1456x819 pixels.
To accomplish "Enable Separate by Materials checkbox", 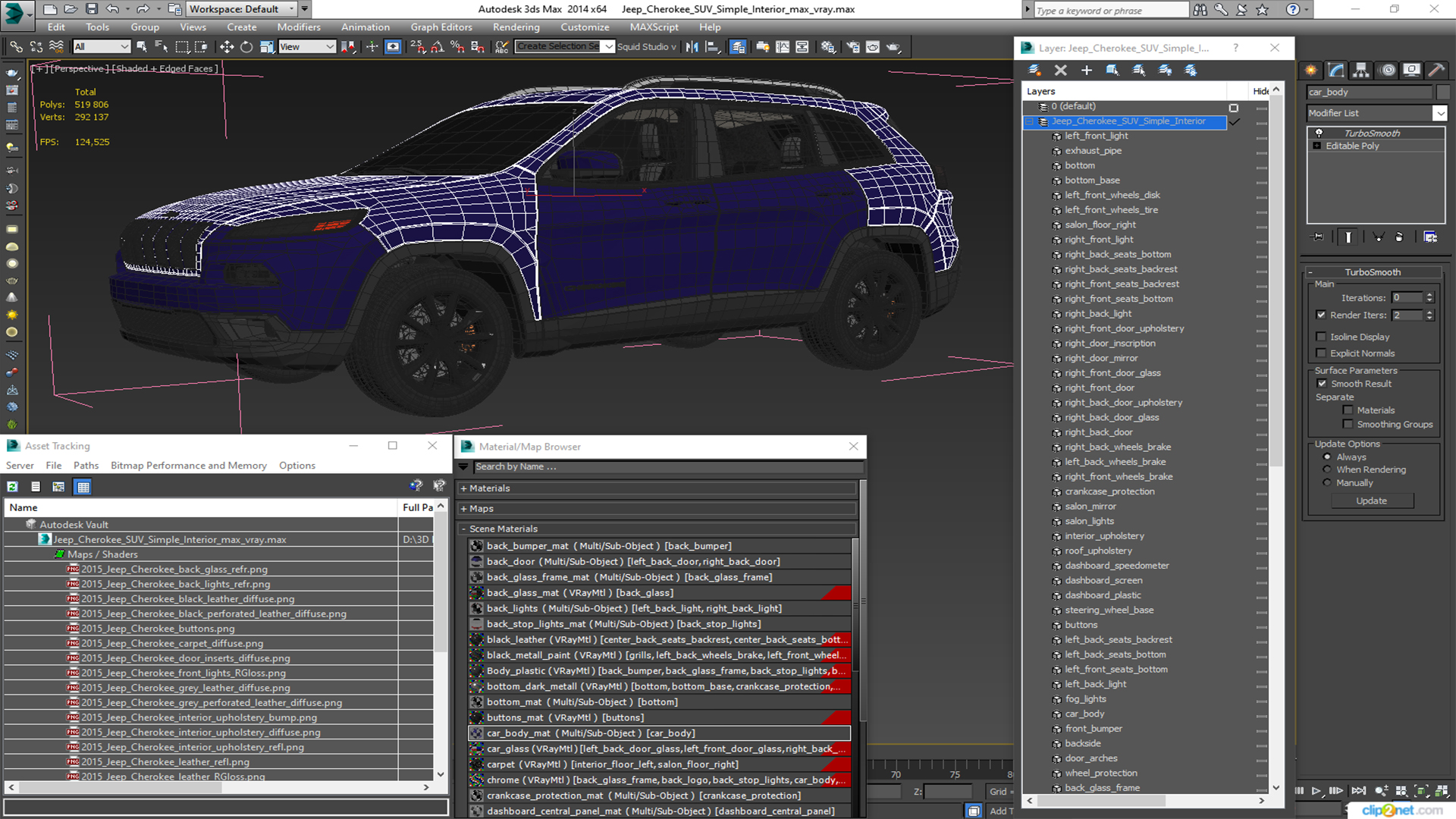I will pos(1348,410).
